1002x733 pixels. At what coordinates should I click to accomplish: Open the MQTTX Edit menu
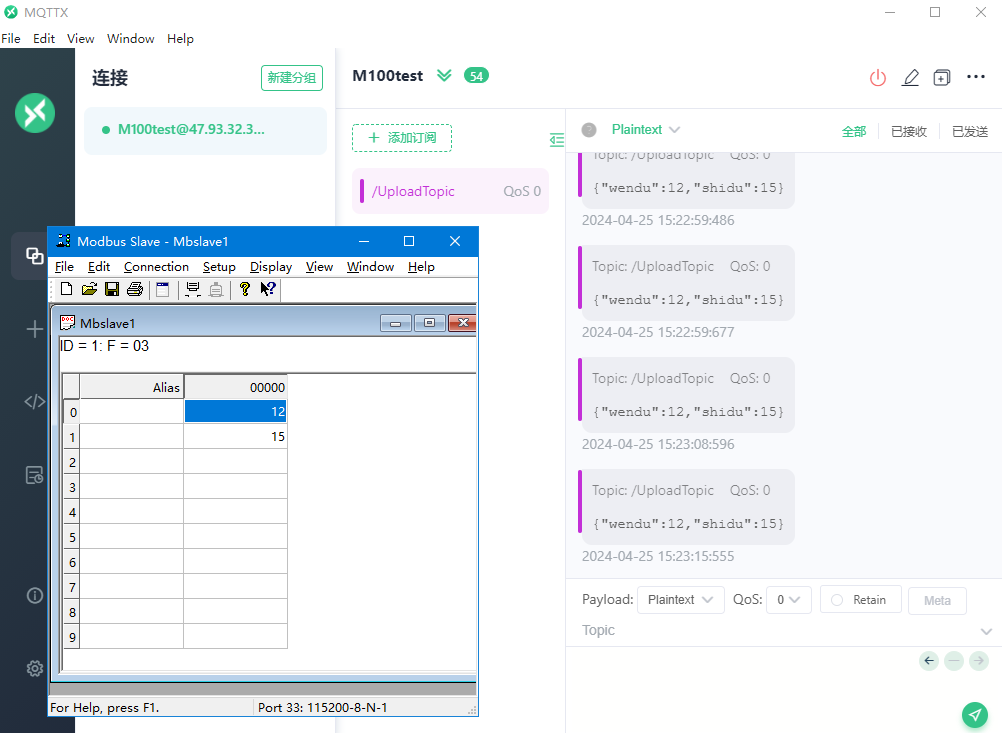pos(43,38)
